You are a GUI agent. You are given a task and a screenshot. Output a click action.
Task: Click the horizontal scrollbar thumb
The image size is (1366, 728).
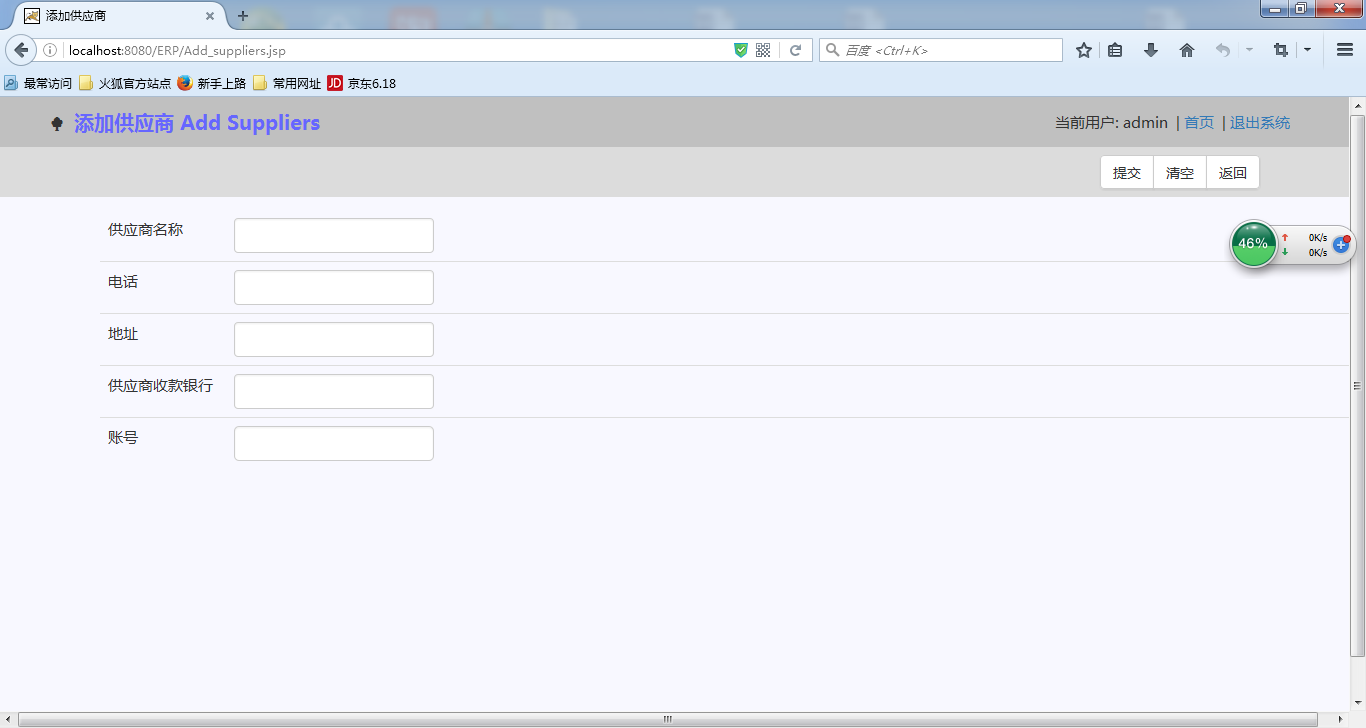click(667, 719)
